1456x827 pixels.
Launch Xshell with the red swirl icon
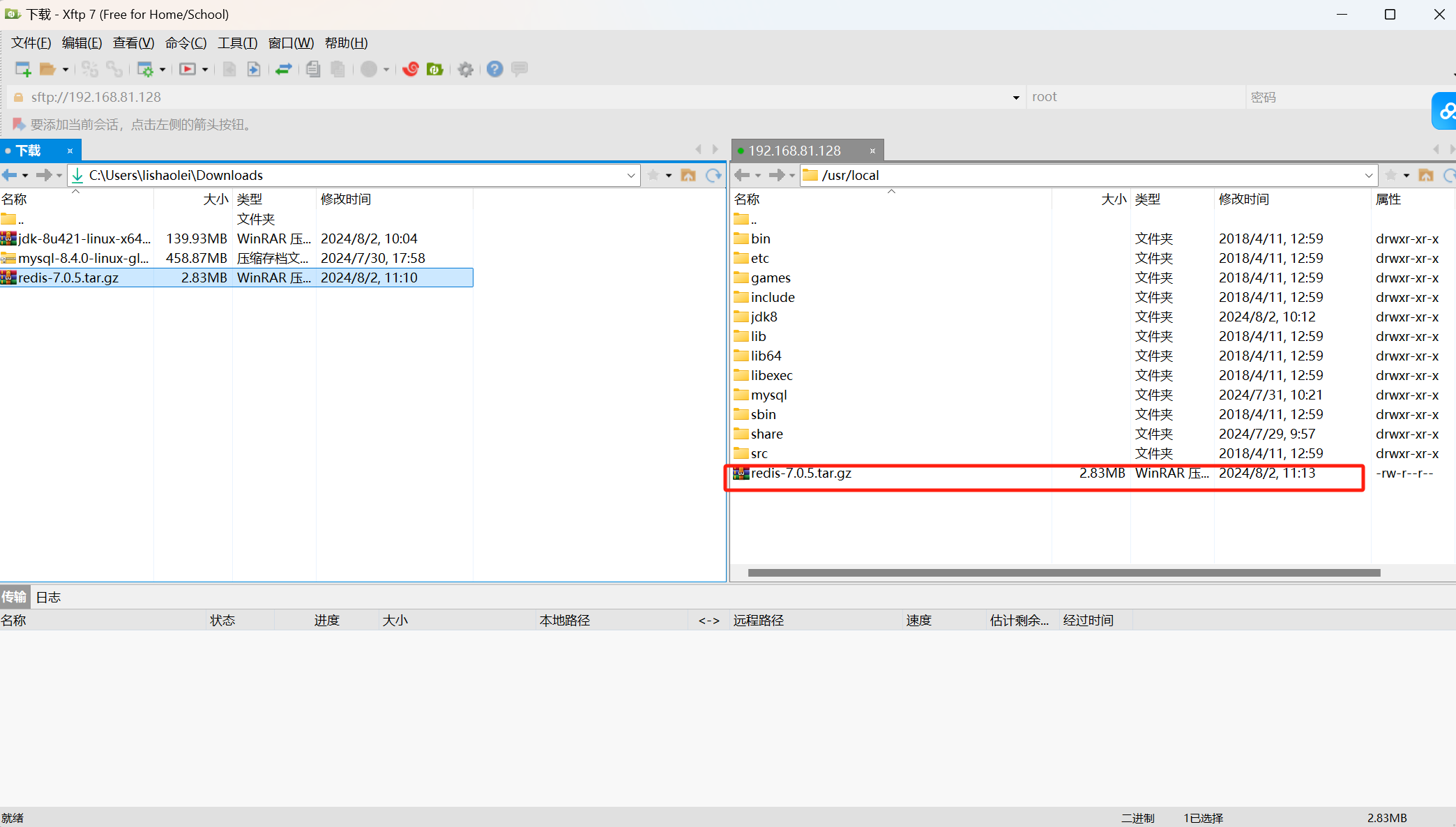411,69
